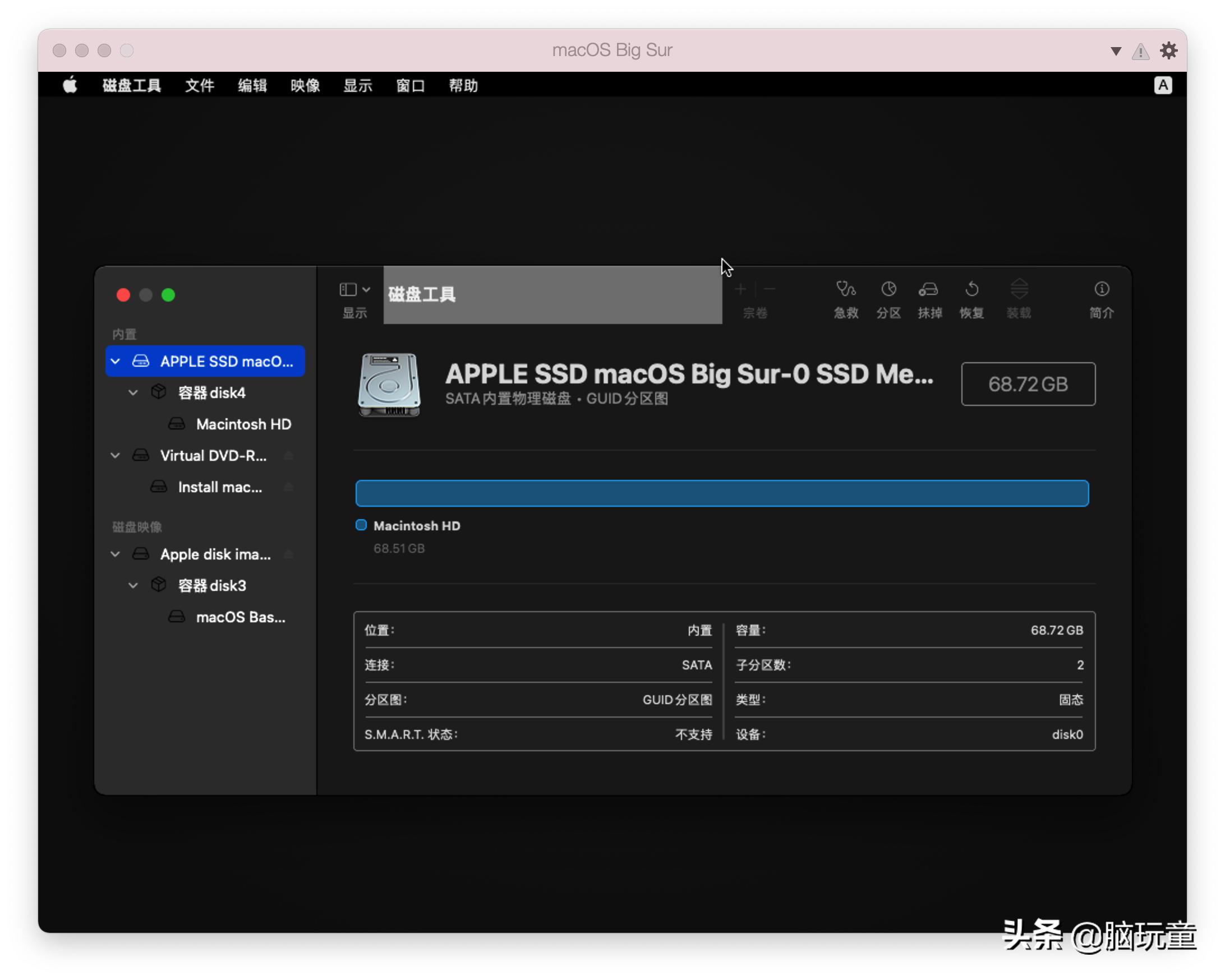This screenshot has height=980, width=1225.
Task: Click the VM settings gear icon
Action: [x=1168, y=50]
